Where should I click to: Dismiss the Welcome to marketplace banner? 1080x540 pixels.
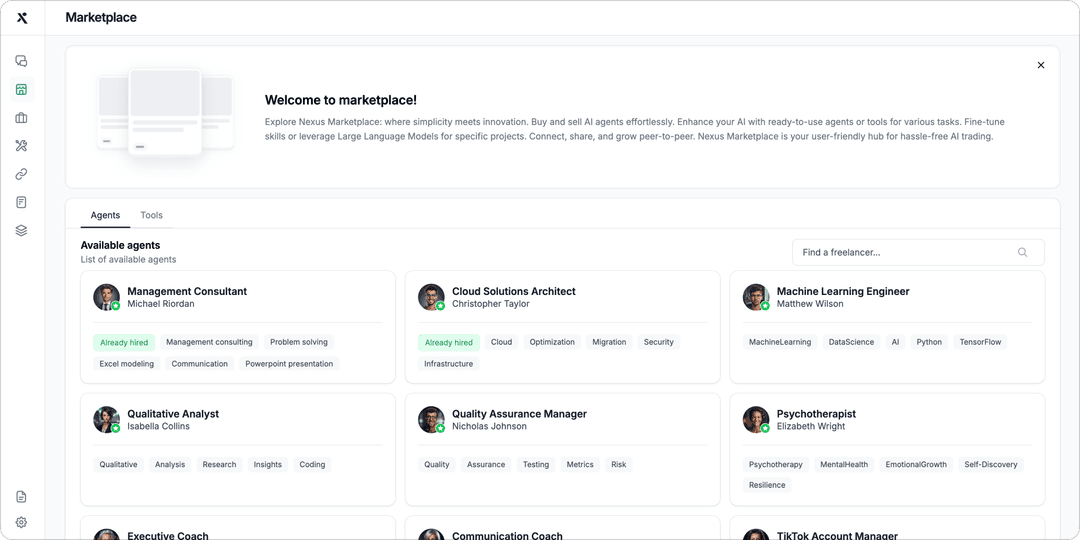tap(1040, 65)
